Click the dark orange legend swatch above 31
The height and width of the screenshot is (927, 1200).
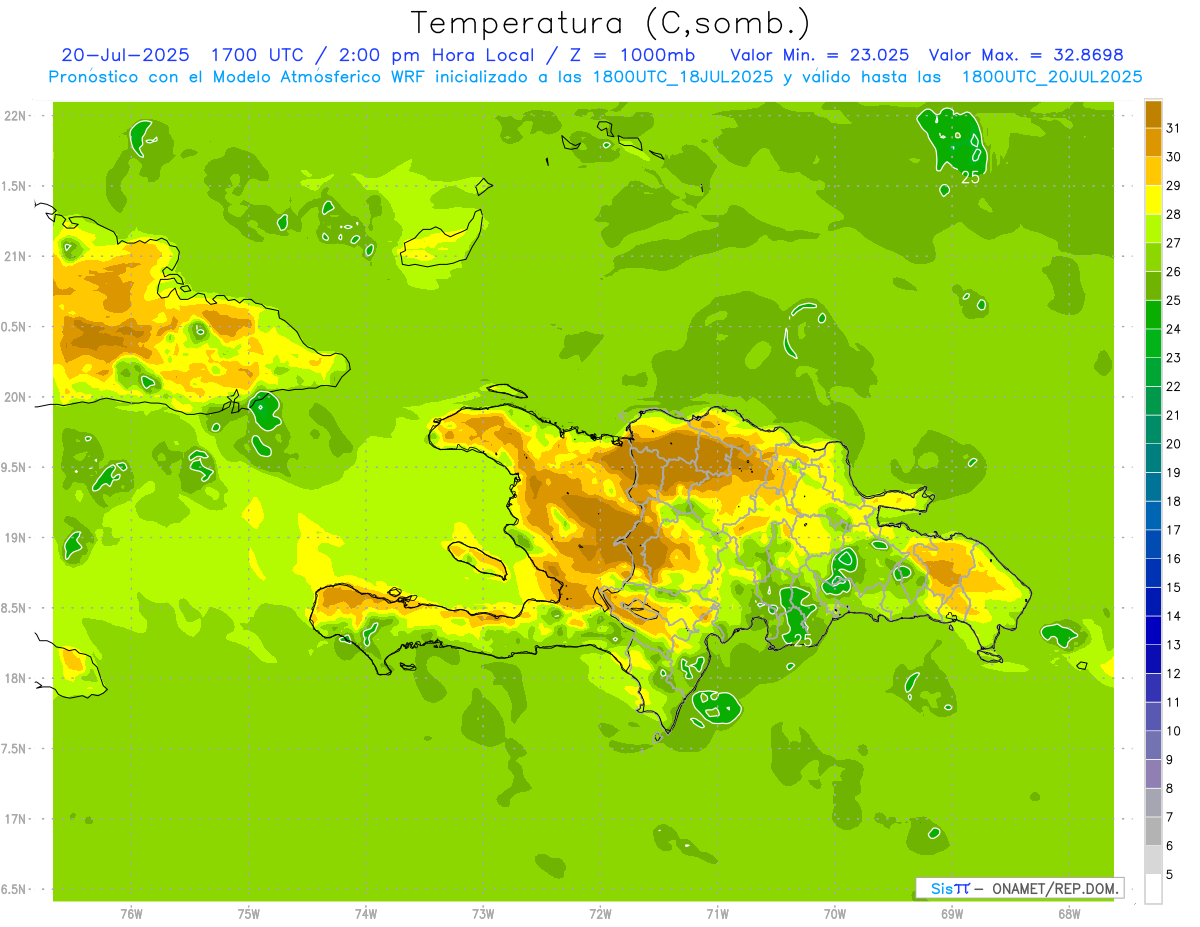(x=1153, y=114)
